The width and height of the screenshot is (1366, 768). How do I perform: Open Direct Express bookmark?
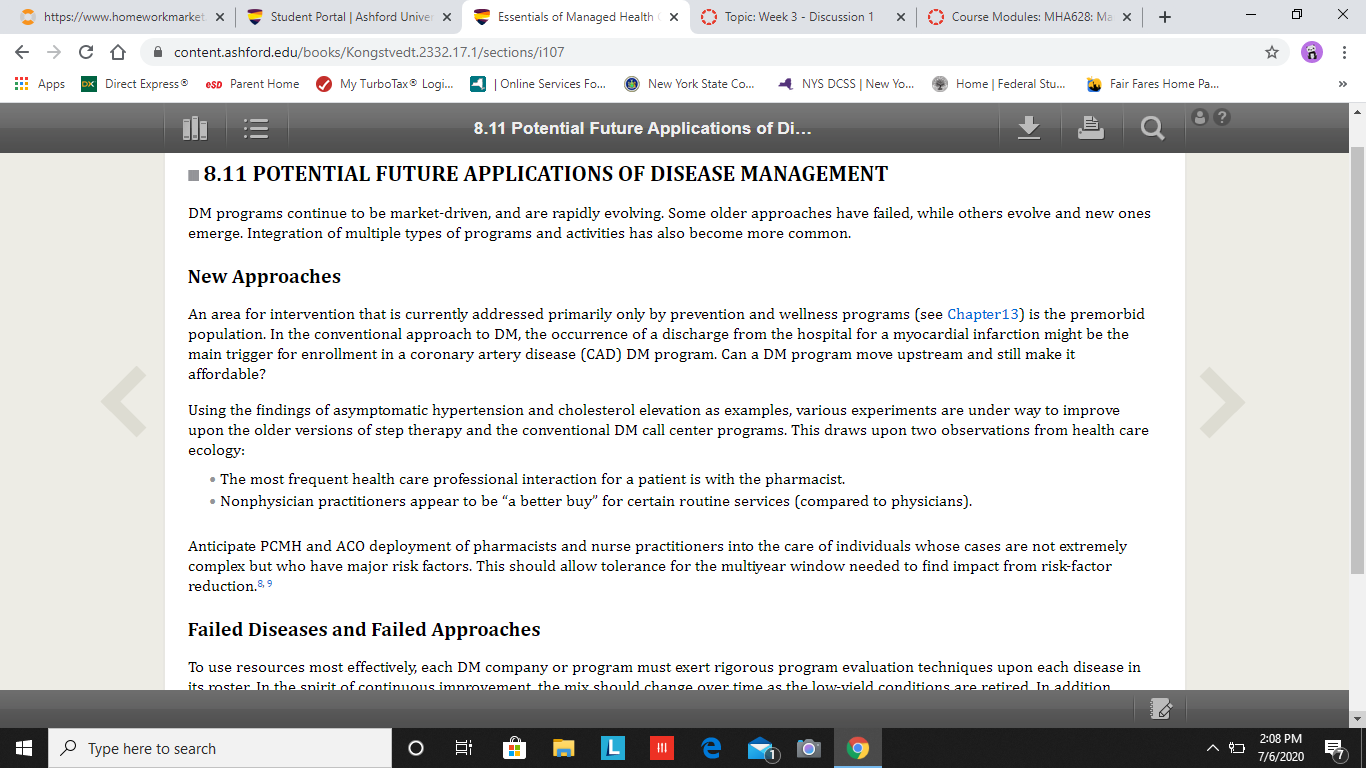(134, 84)
